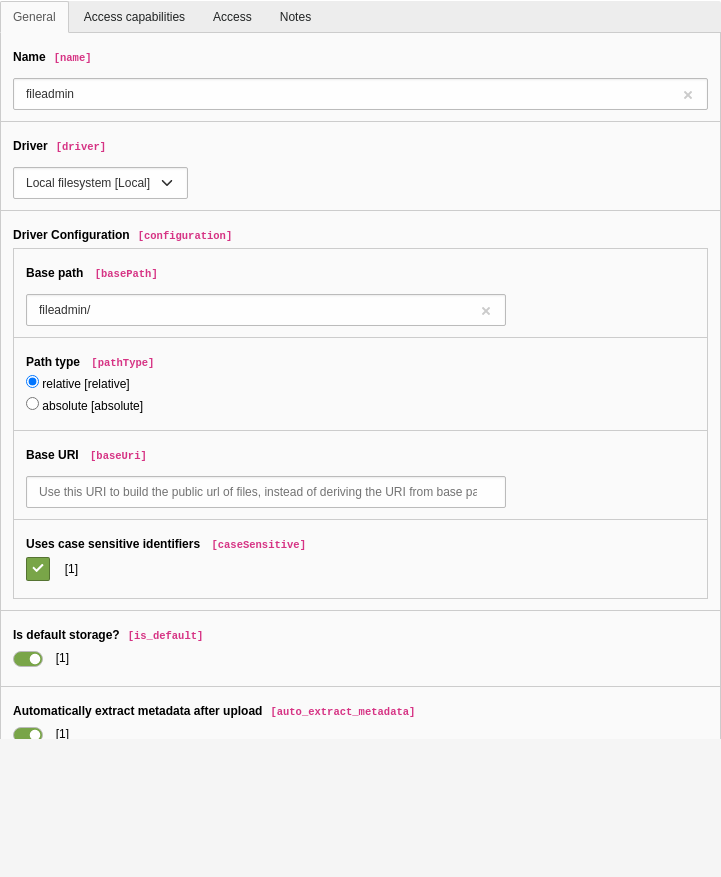Image resolution: width=721 pixels, height=877 pixels.
Task: Click the Driver dropdown chevron arrow
Action: tap(167, 183)
